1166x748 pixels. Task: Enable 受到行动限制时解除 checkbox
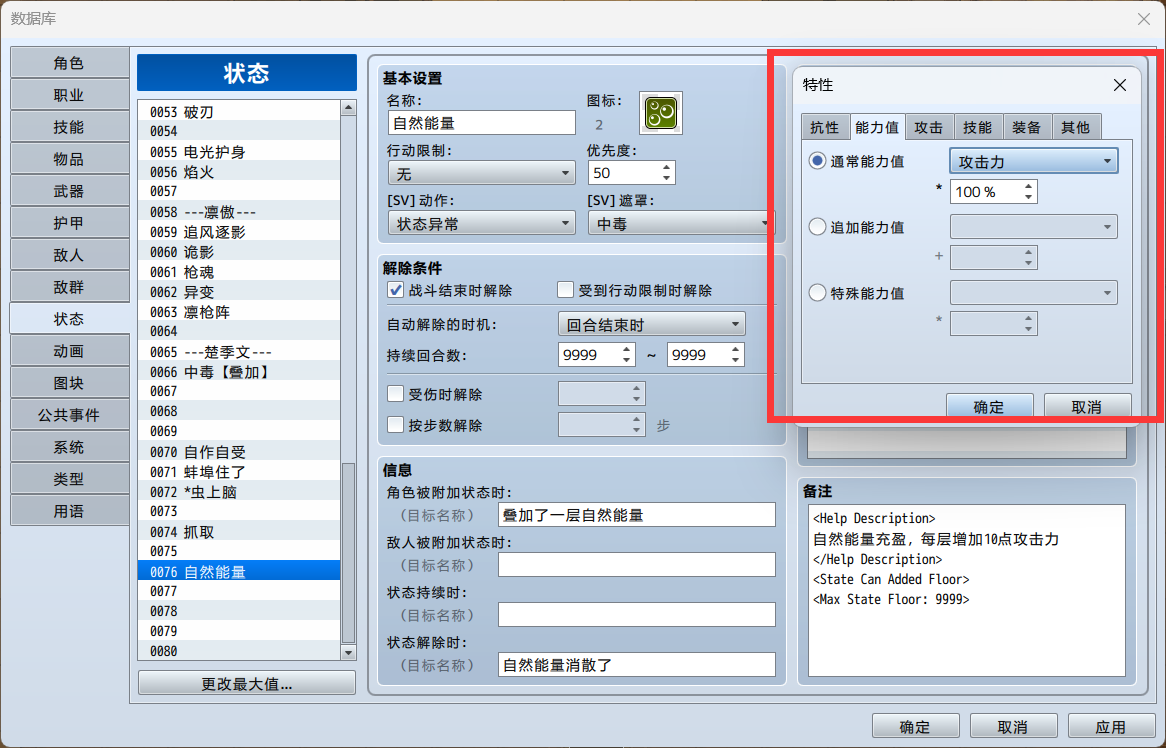coord(565,290)
